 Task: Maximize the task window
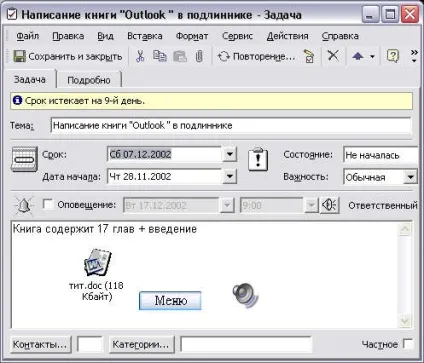coord(389,14)
